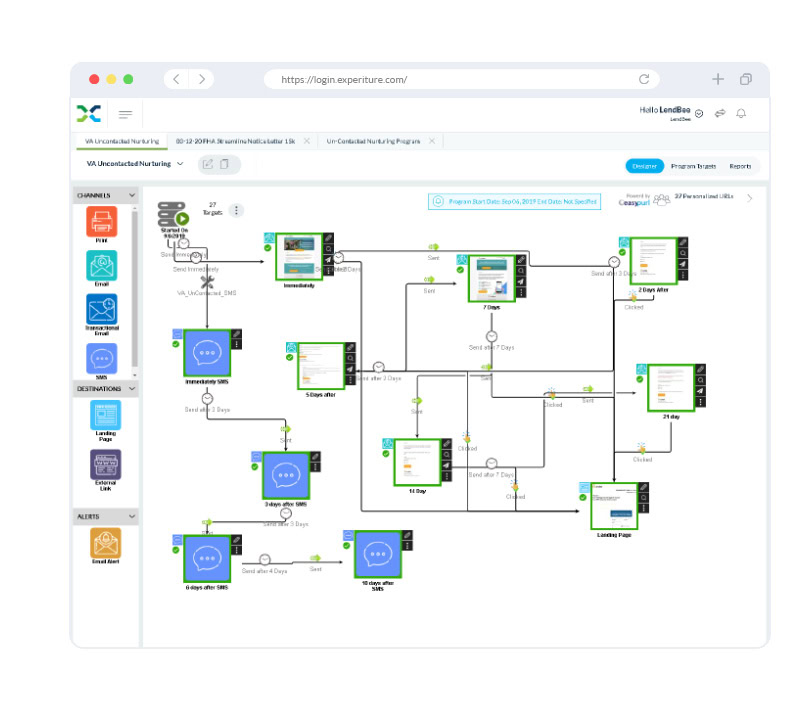Click the edit pencil on Immediately SMS node
Viewport: 800px width, 715px height.
[236, 334]
